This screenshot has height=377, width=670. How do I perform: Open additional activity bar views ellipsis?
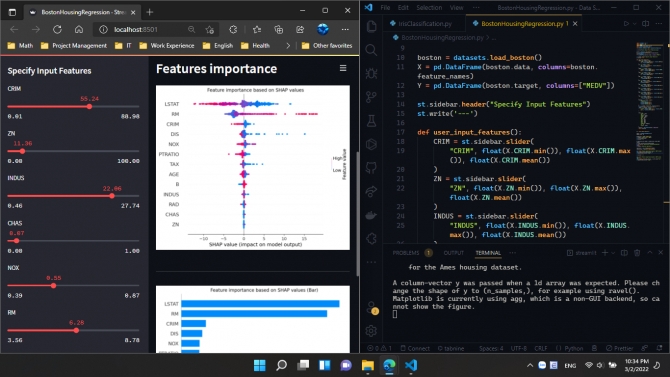click(371, 262)
